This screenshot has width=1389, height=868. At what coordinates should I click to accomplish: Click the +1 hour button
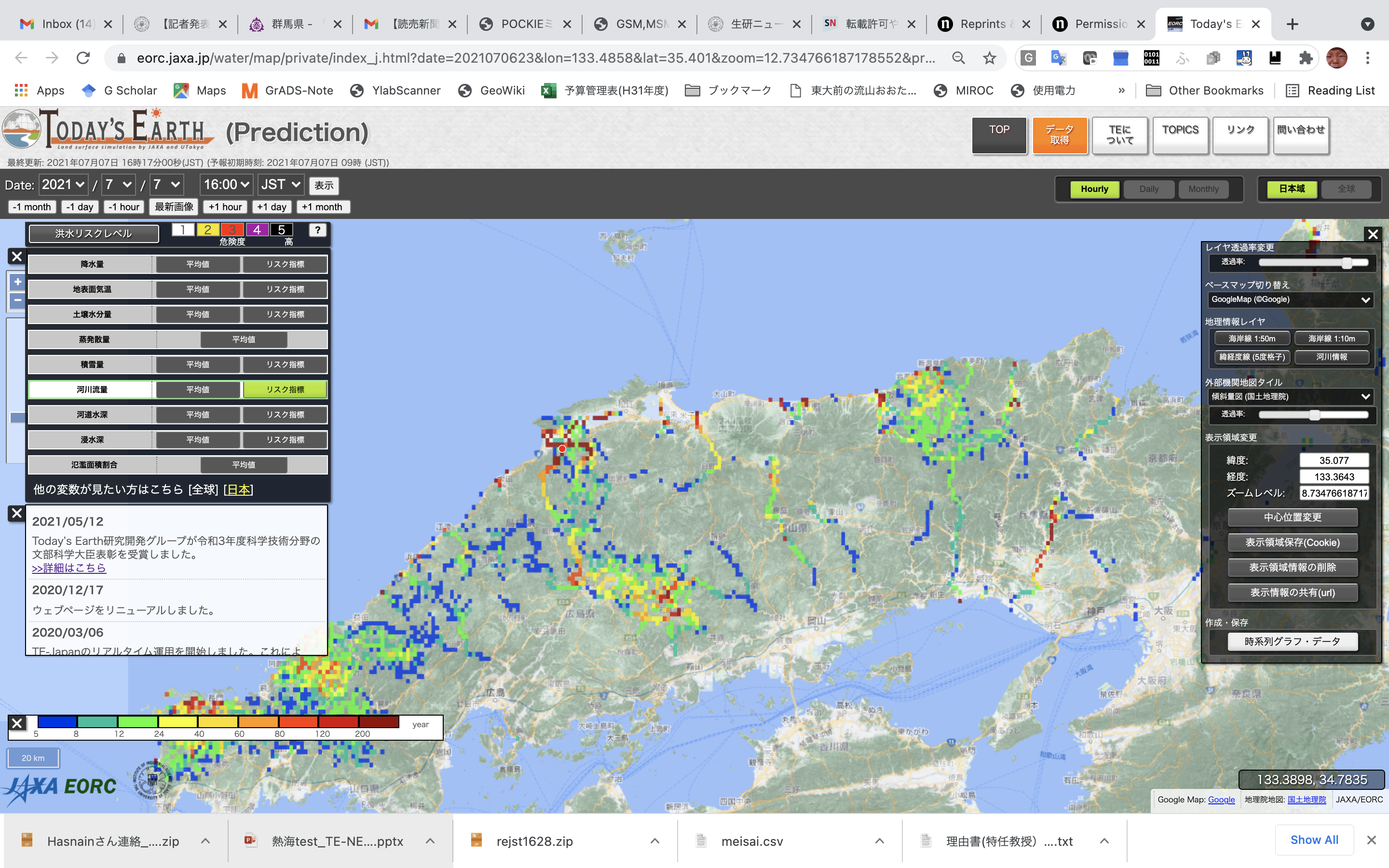[x=225, y=207]
